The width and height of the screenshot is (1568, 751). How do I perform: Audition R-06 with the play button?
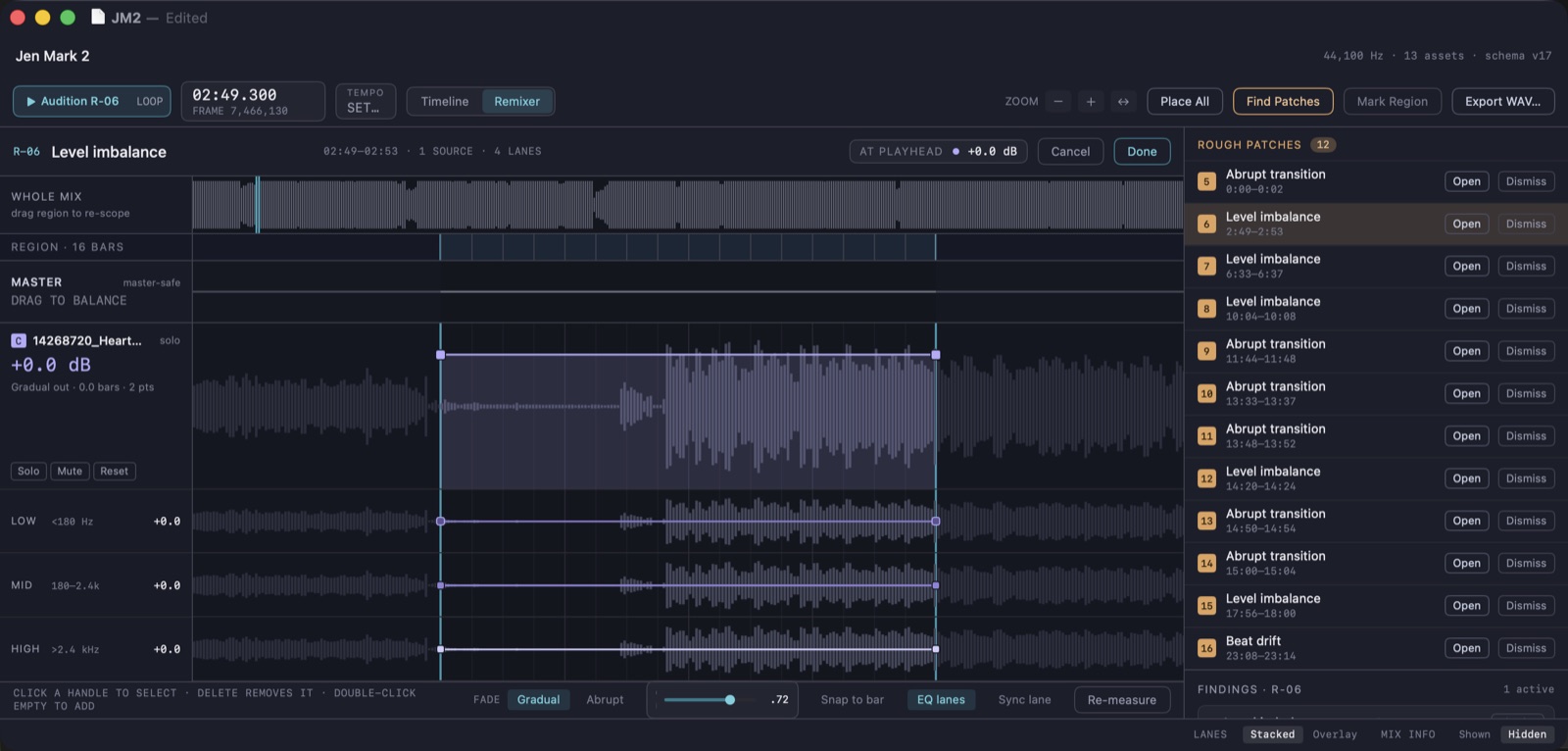click(73, 101)
